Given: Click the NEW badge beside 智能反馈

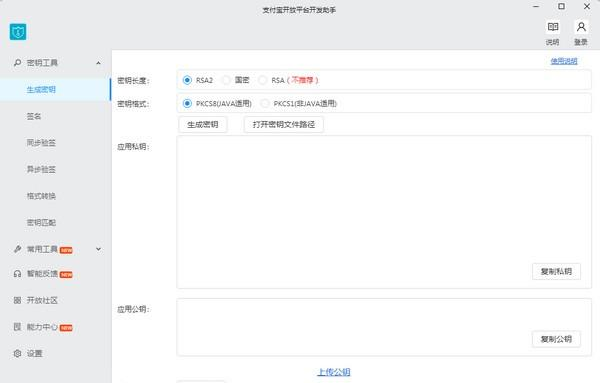Looking at the screenshot, I should coord(66,275).
